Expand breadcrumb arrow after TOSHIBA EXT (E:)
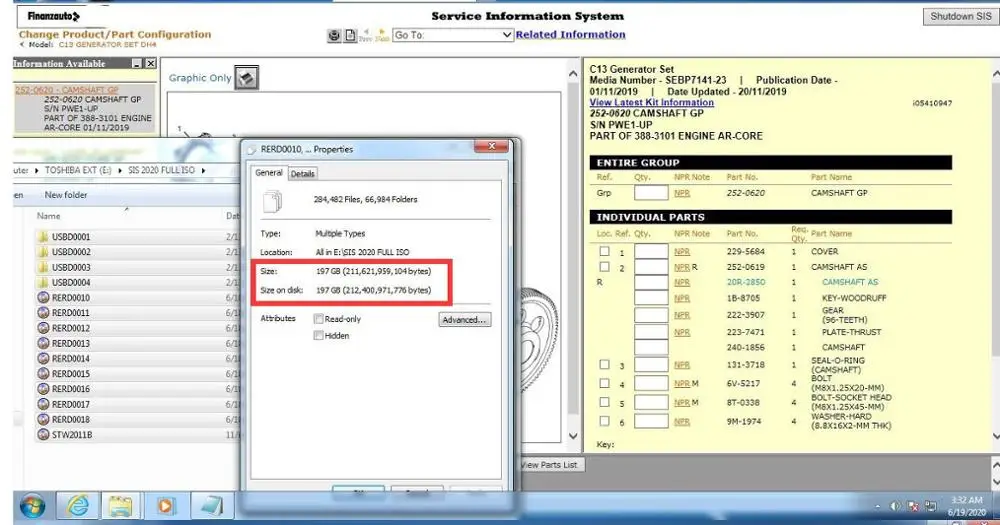Viewport: 1000px width, 525px height. (120, 170)
